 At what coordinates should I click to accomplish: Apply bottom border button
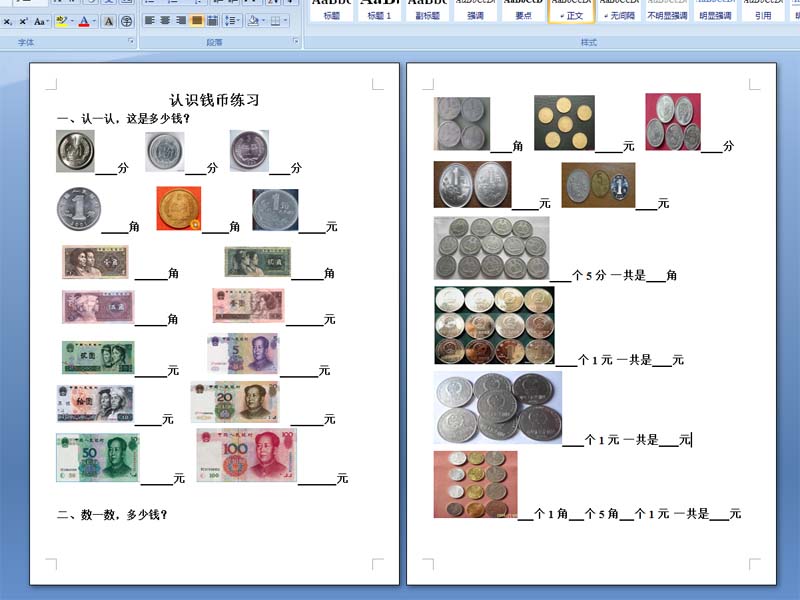[x=276, y=20]
